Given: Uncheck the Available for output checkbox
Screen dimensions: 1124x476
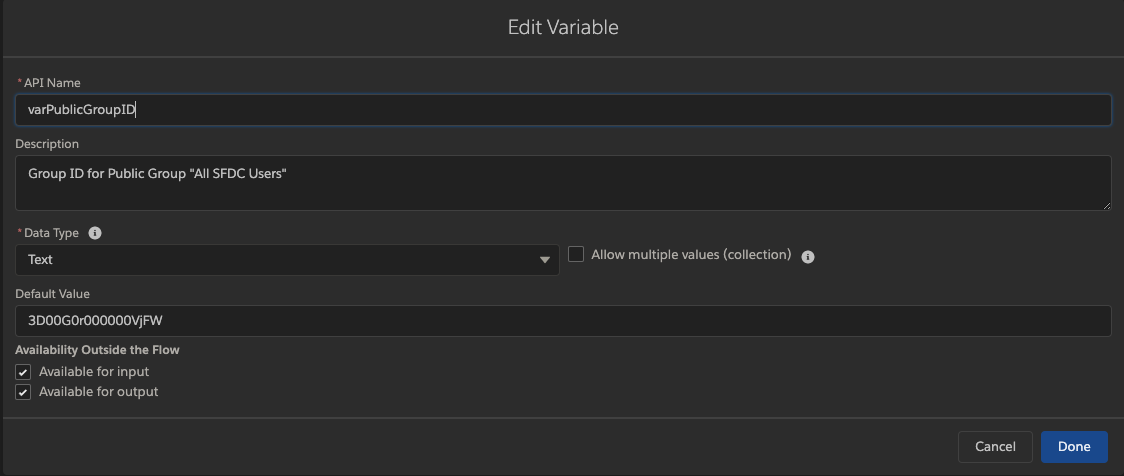Looking at the screenshot, I should click(24, 392).
